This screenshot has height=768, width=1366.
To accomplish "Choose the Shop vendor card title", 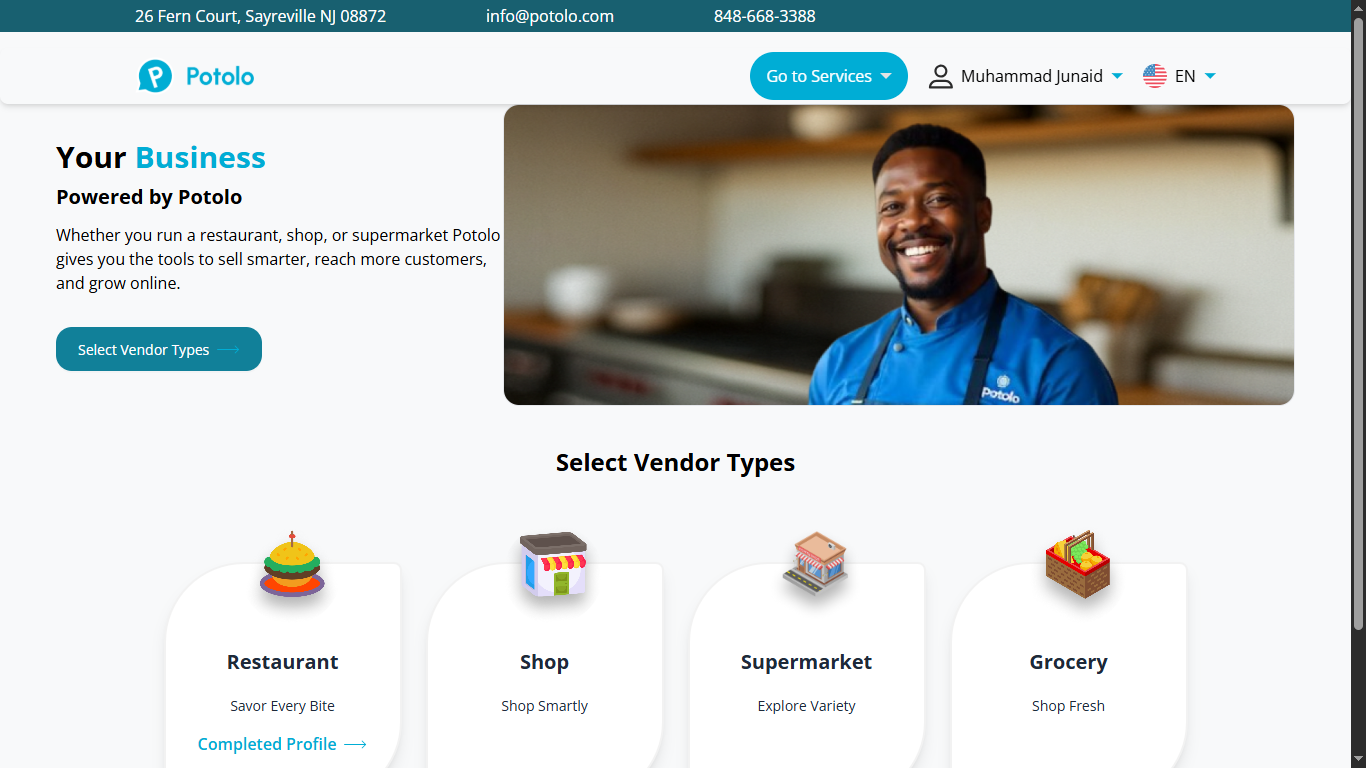I will click(544, 662).
